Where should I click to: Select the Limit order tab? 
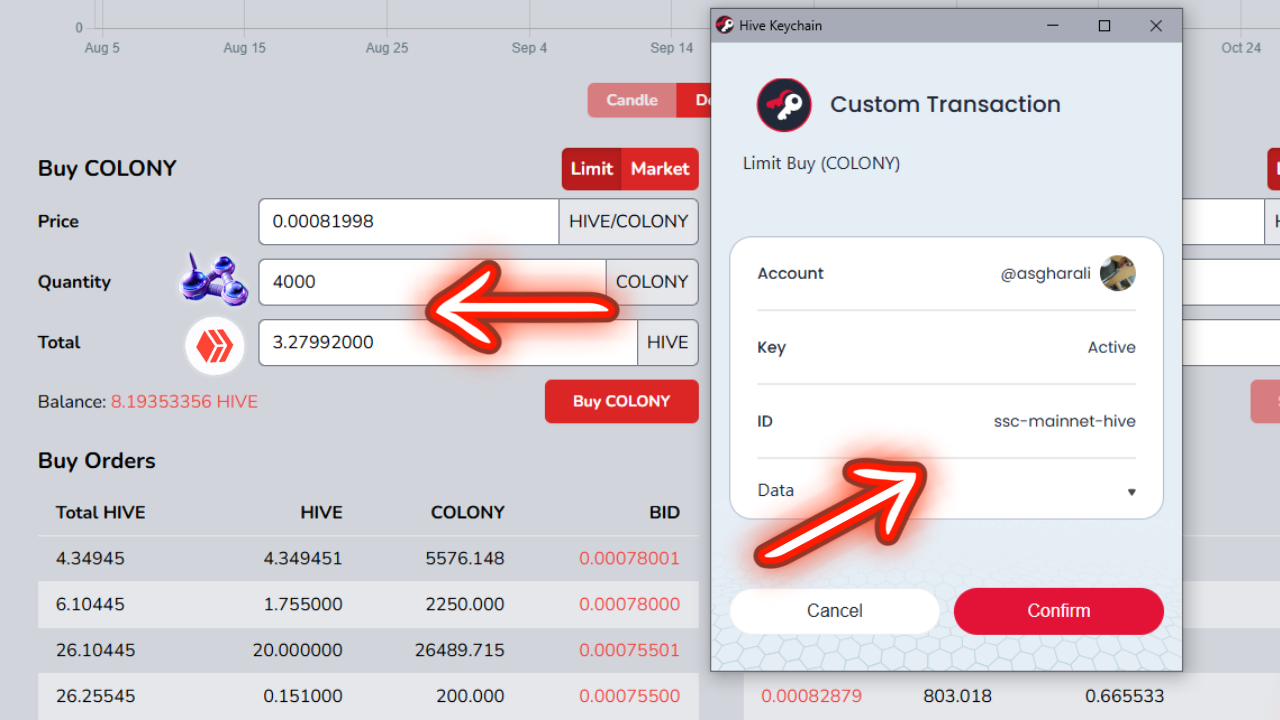pos(592,169)
